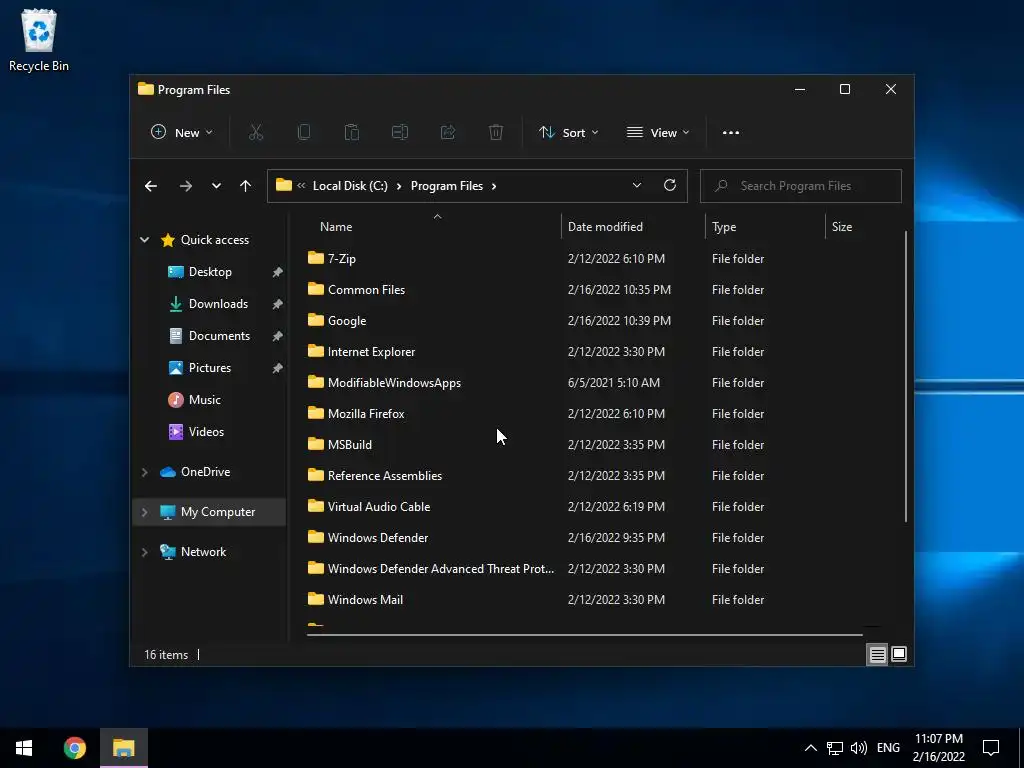The width and height of the screenshot is (1024, 768).
Task: Open the View dropdown menu
Action: 658,133
